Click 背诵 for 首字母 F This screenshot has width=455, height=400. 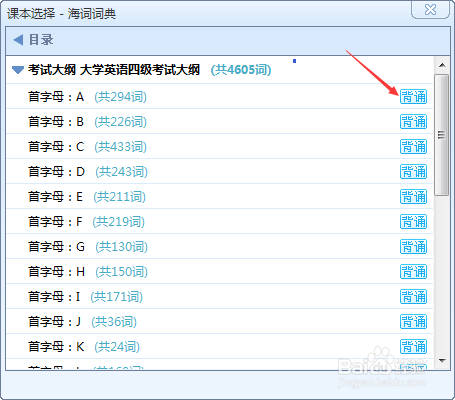pos(413,222)
